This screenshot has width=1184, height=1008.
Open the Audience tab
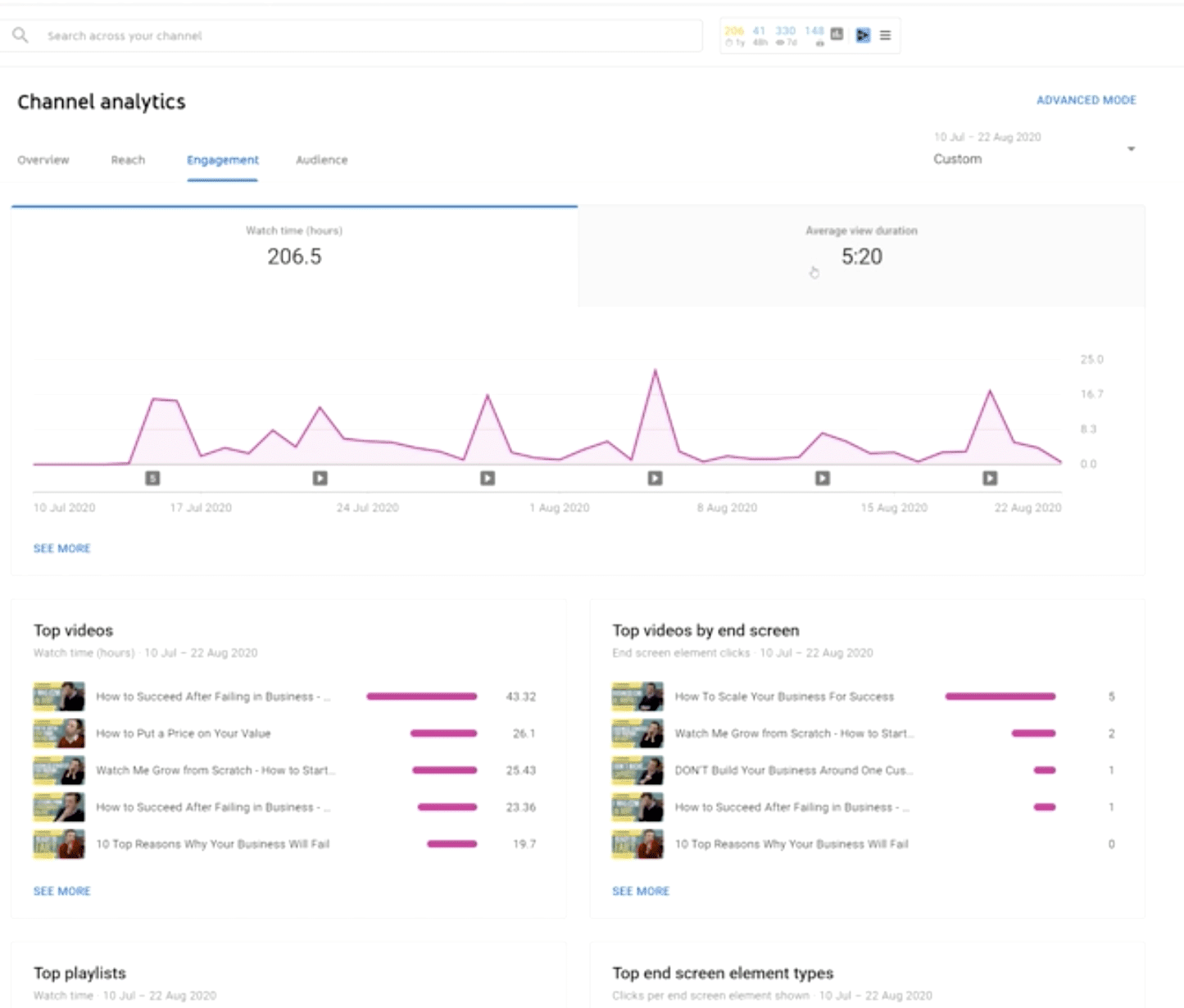tap(321, 160)
